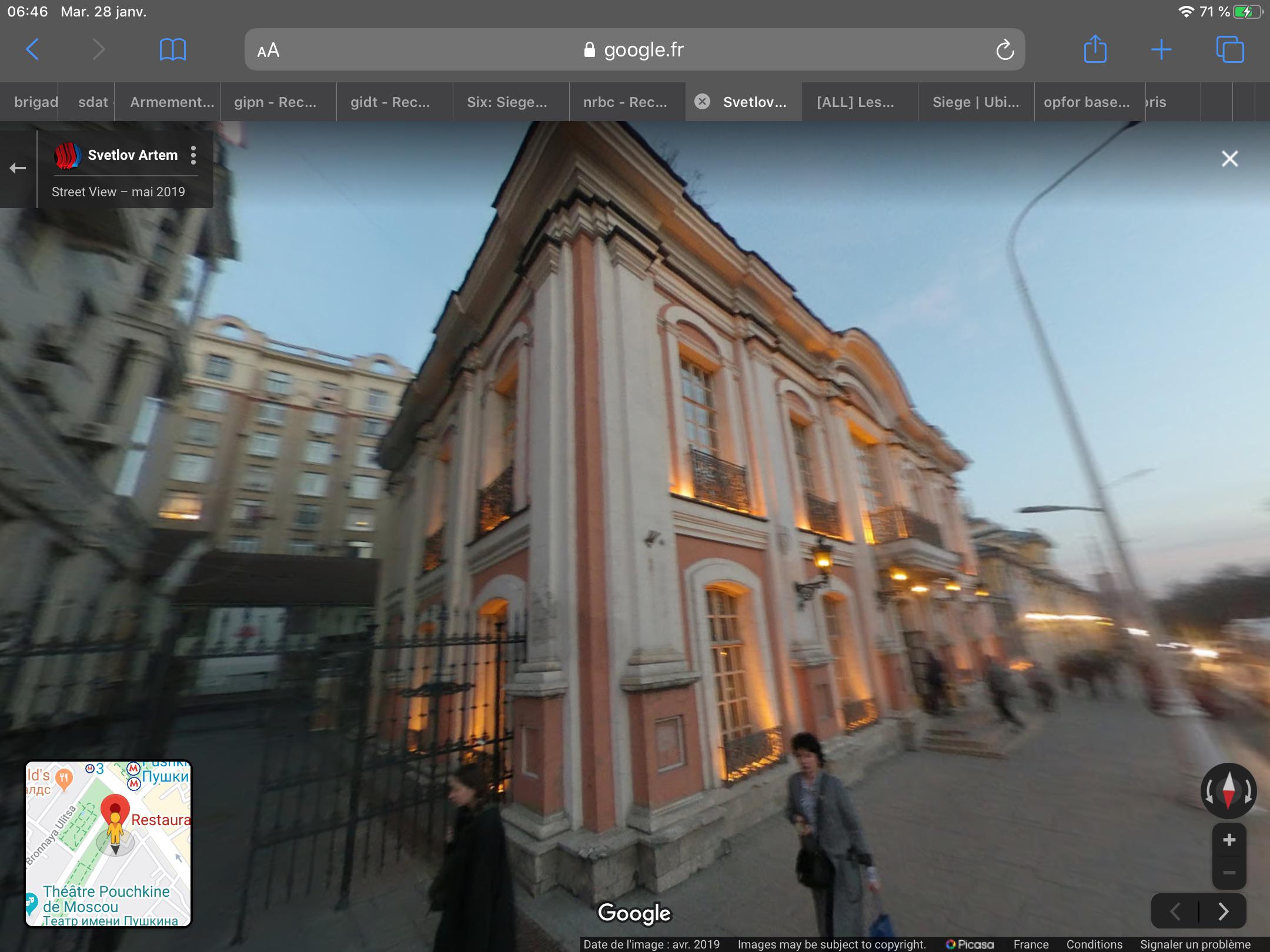
Task: Zoom in with the plus button
Action: [1229, 840]
